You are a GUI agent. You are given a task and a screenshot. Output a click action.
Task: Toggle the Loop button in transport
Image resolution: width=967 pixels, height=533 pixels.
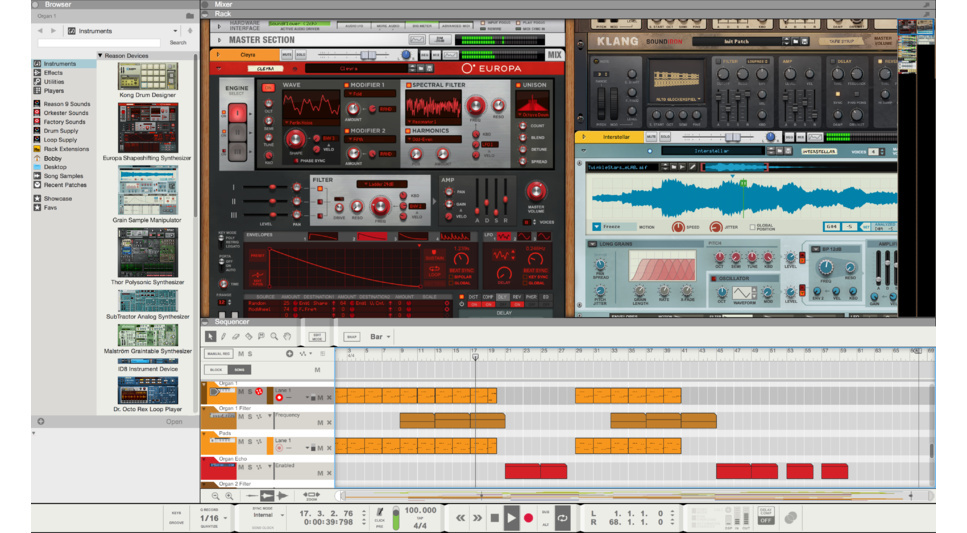562,518
